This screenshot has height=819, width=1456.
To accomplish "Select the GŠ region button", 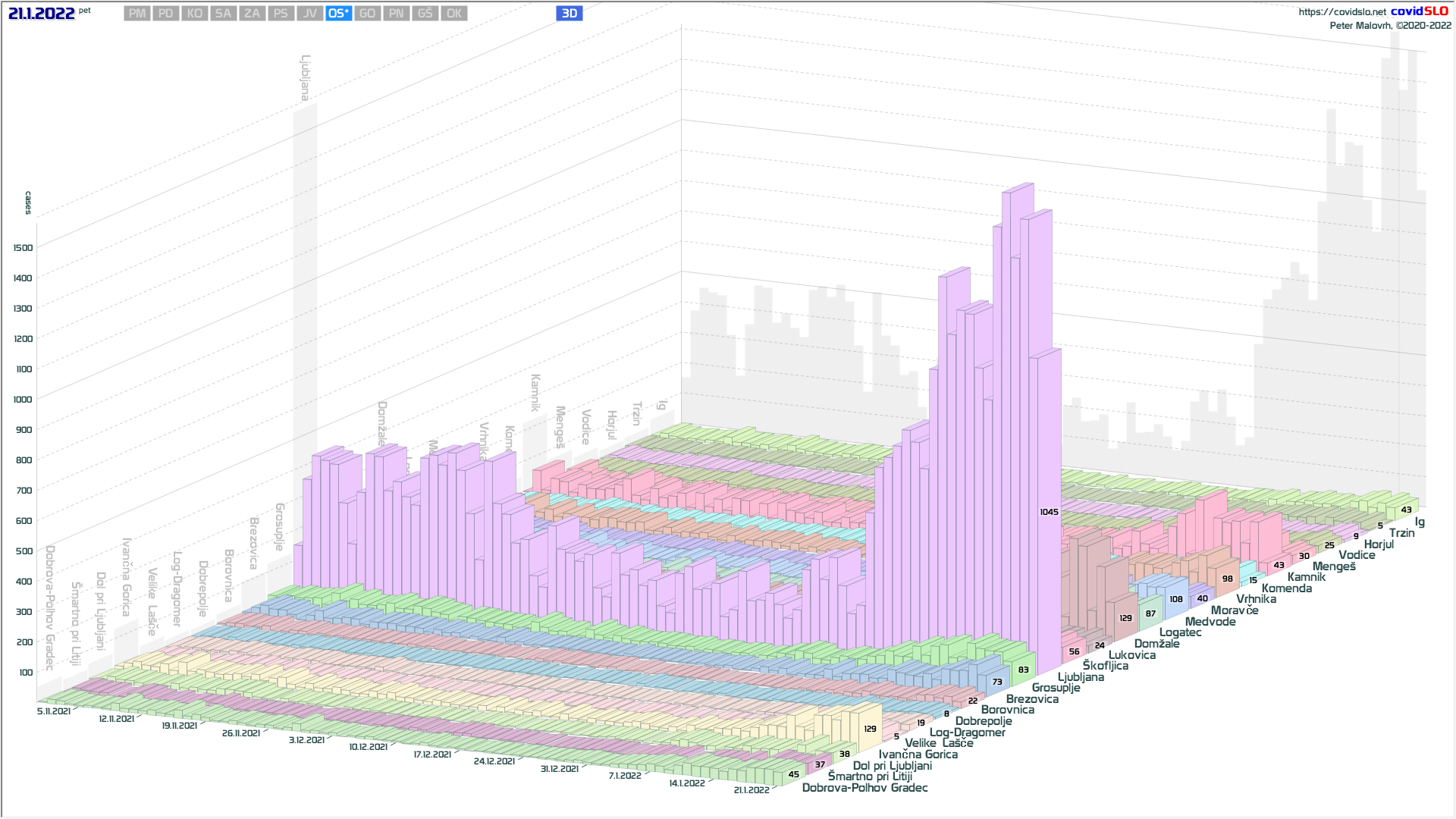I will click(425, 14).
